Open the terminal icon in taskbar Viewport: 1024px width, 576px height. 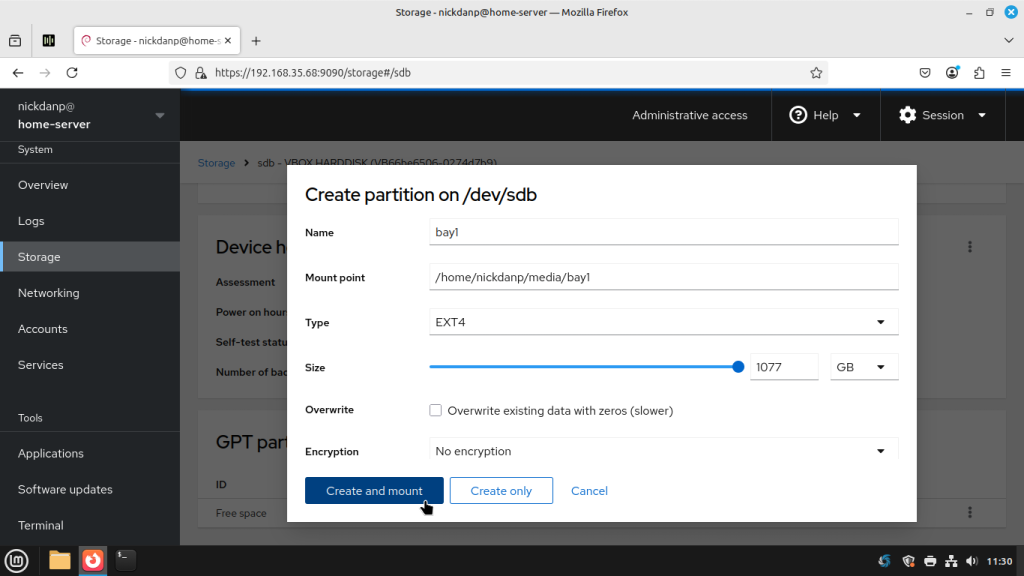click(x=125, y=560)
